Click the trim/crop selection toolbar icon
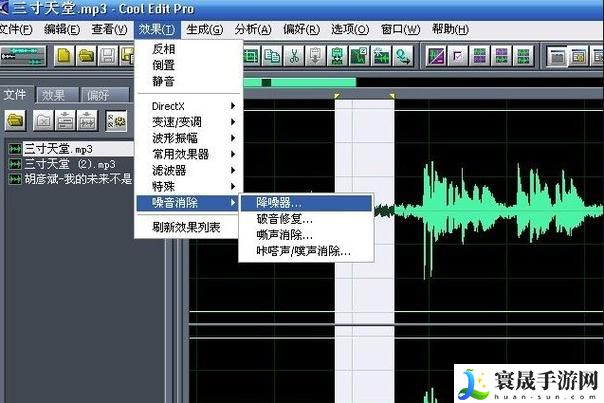Viewport: 604px width, 403px height. (251, 56)
